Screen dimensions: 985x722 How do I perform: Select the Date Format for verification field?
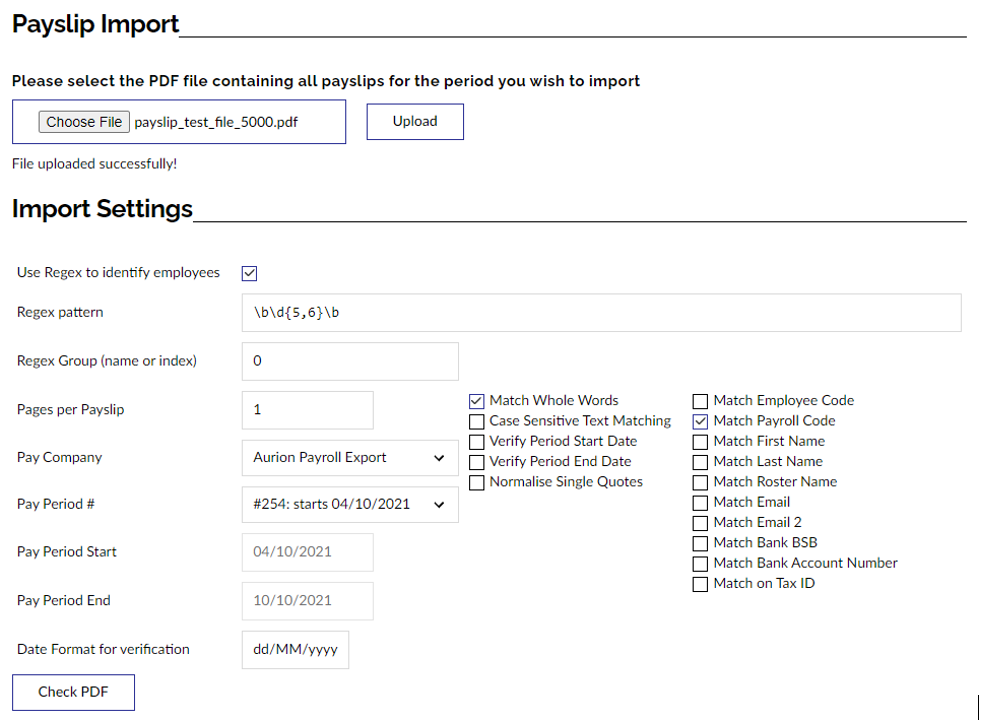click(295, 649)
